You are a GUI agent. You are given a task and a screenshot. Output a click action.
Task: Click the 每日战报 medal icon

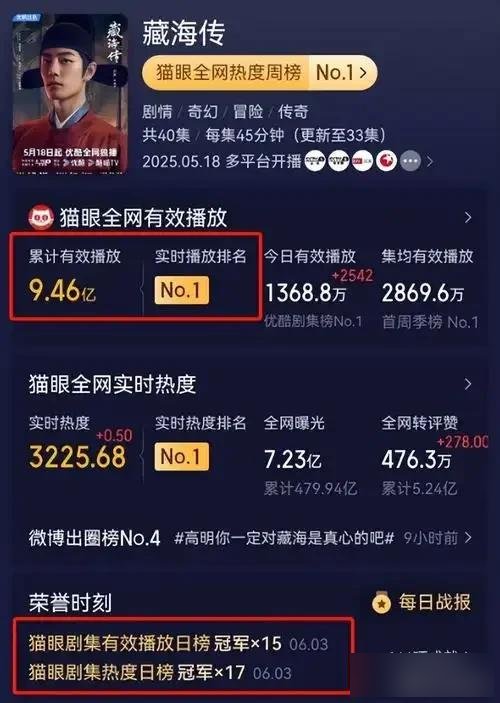click(382, 603)
